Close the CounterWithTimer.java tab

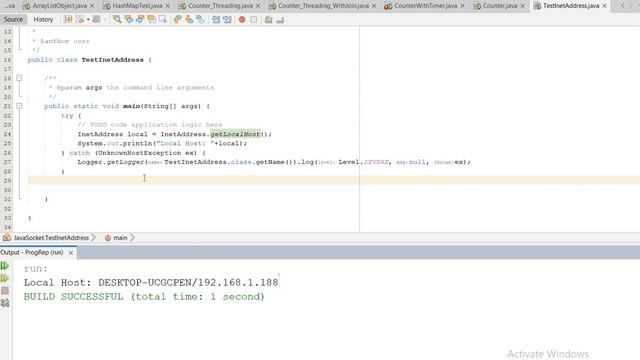462,6
